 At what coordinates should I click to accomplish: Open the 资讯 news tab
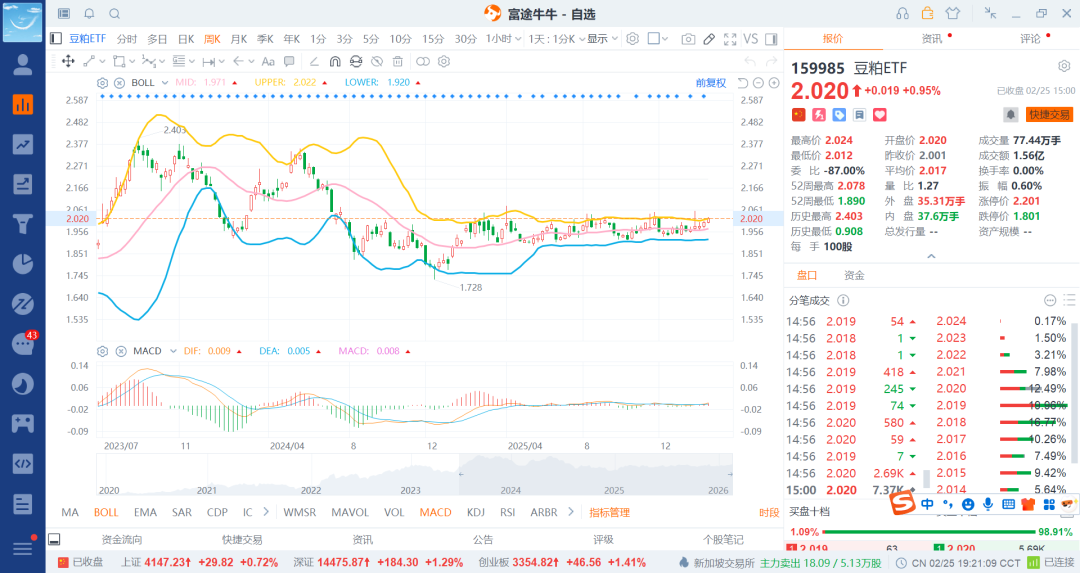(x=932, y=39)
